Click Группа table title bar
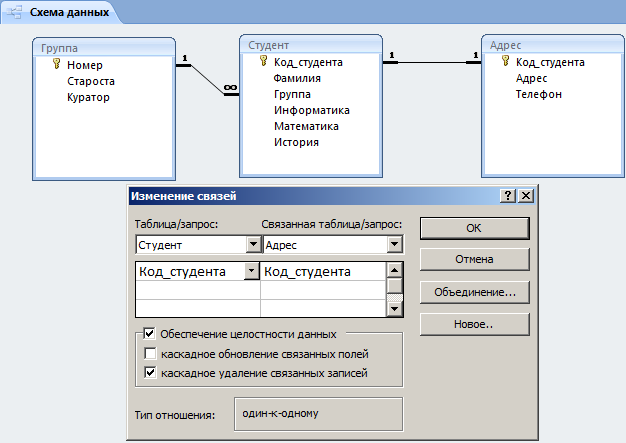The width and height of the screenshot is (626, 443). (x=104, y=48)
